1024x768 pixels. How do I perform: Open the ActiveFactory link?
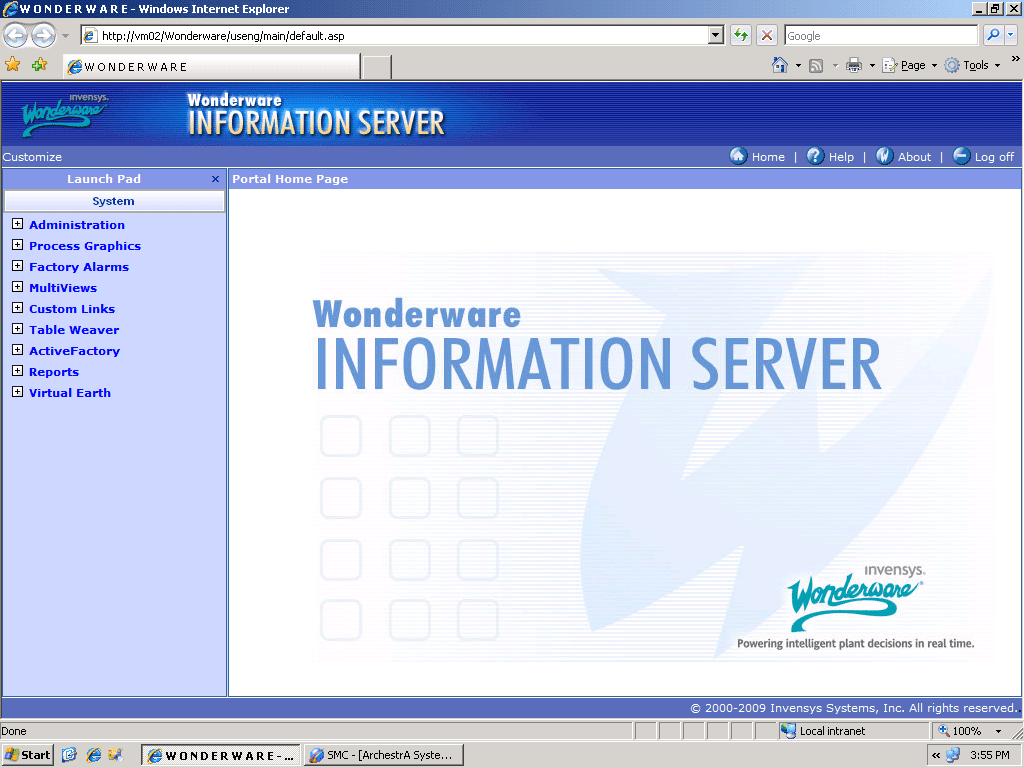point(74,351)
